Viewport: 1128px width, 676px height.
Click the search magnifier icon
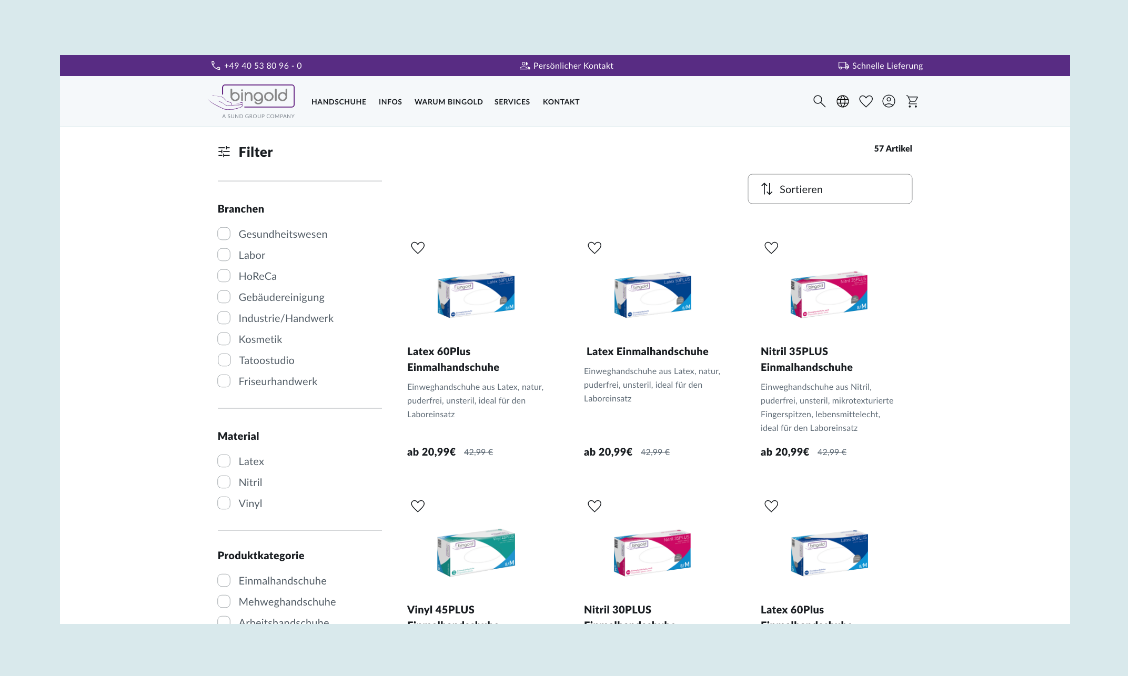[819, 101]
